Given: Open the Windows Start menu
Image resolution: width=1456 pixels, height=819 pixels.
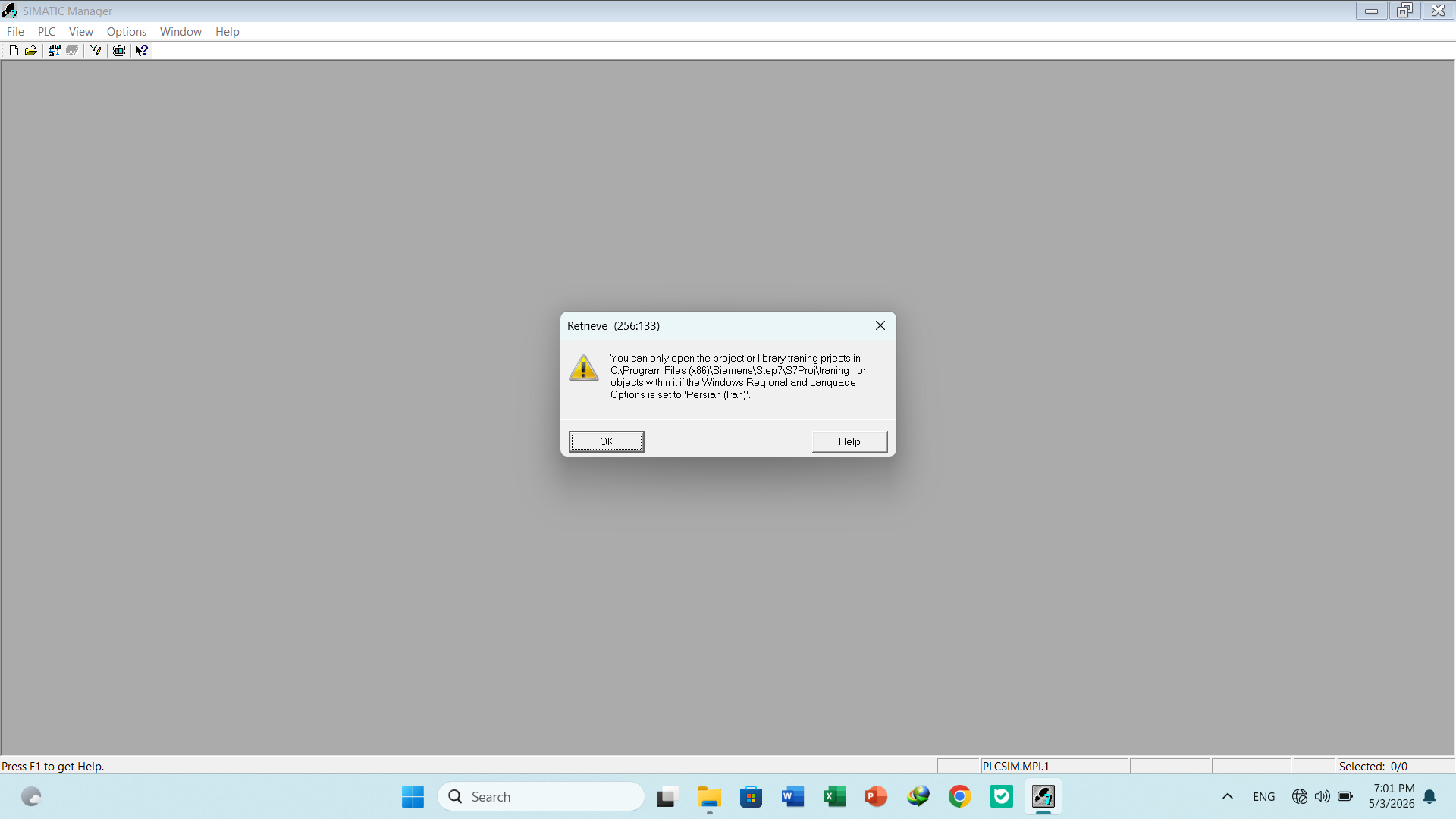Looking at the screenshot, I should 413,797.
